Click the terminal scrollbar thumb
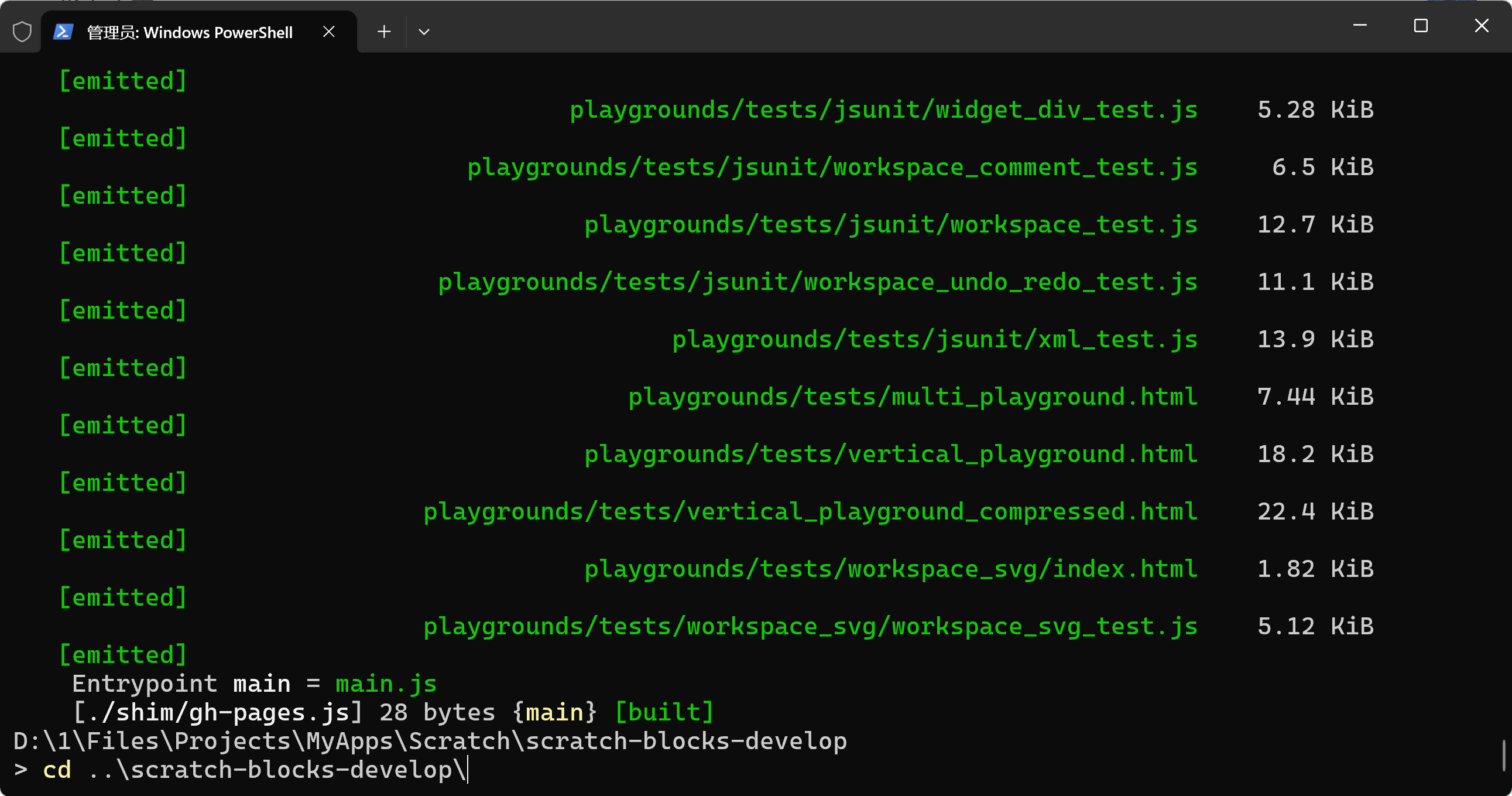The width and height of the screenshot is (1512, 796). point(1504,755)
